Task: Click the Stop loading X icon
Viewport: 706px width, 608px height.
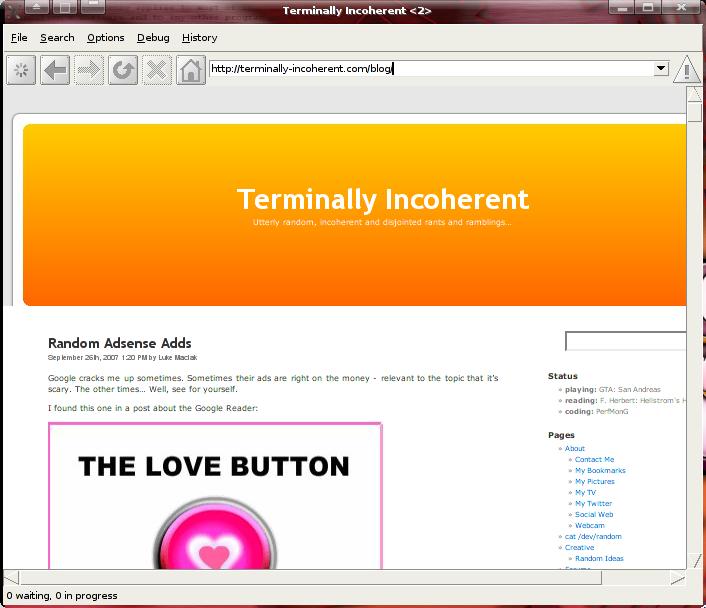Action: click(157, 70)
